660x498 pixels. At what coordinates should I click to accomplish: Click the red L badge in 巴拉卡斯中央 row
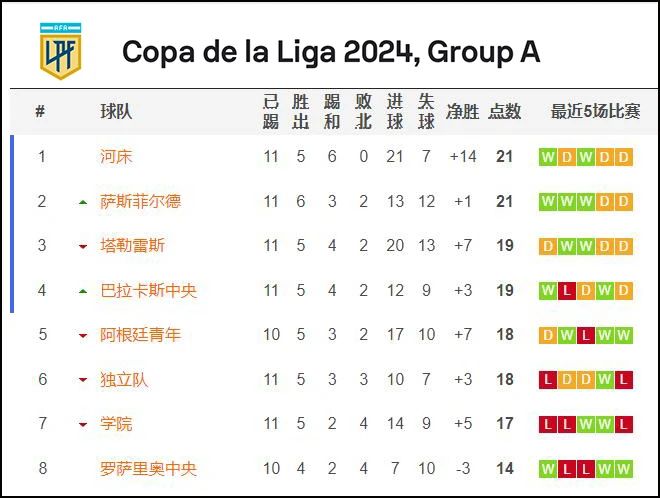(567, 290)
